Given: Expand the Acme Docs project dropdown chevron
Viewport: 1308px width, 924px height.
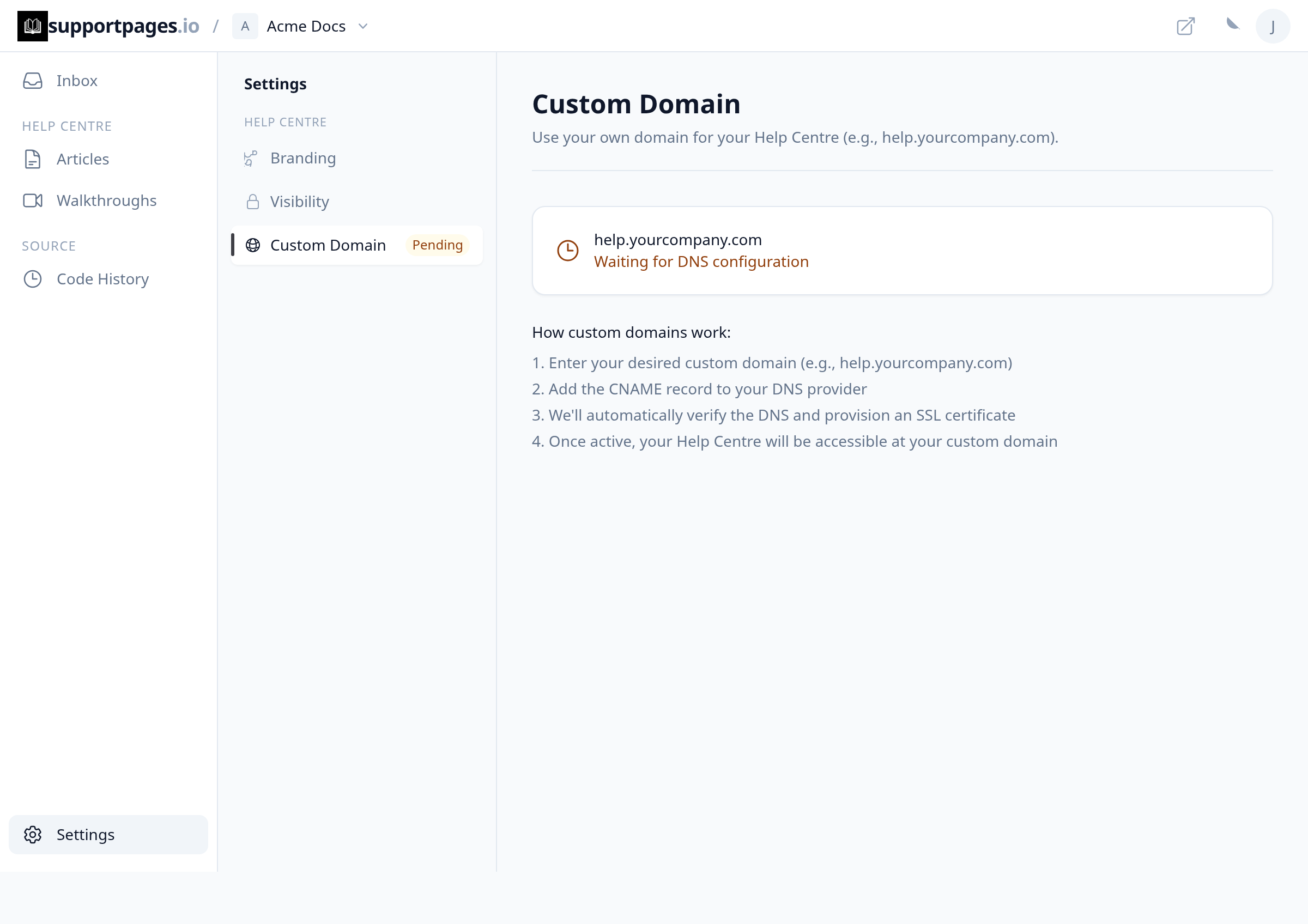Looking at the screenshot, I should click(363, 26).
